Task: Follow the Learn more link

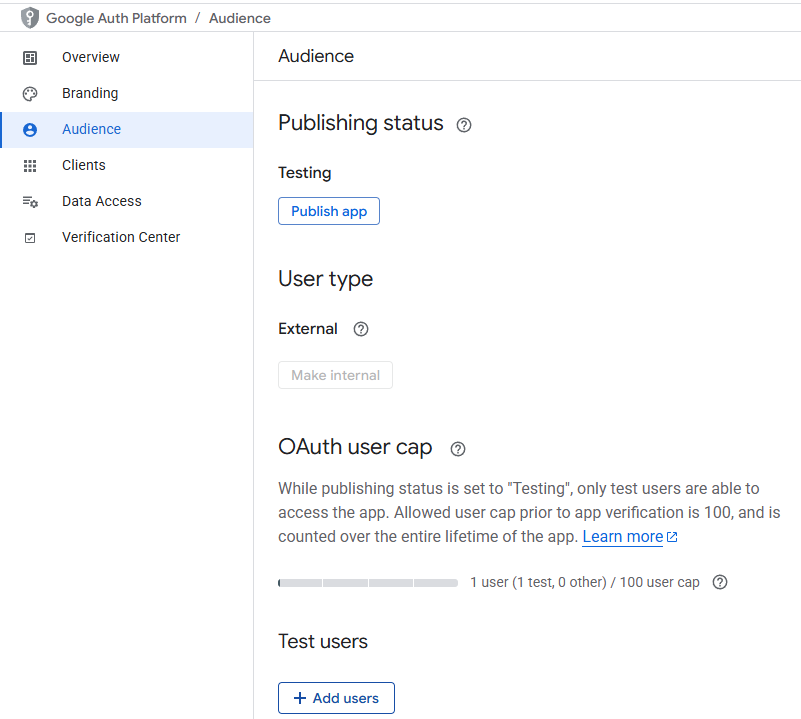Action: pyautogui.click(x=623, y=537)
